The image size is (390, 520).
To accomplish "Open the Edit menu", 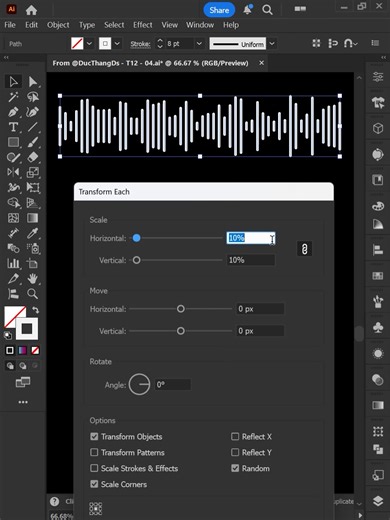I will pos(31,25).
